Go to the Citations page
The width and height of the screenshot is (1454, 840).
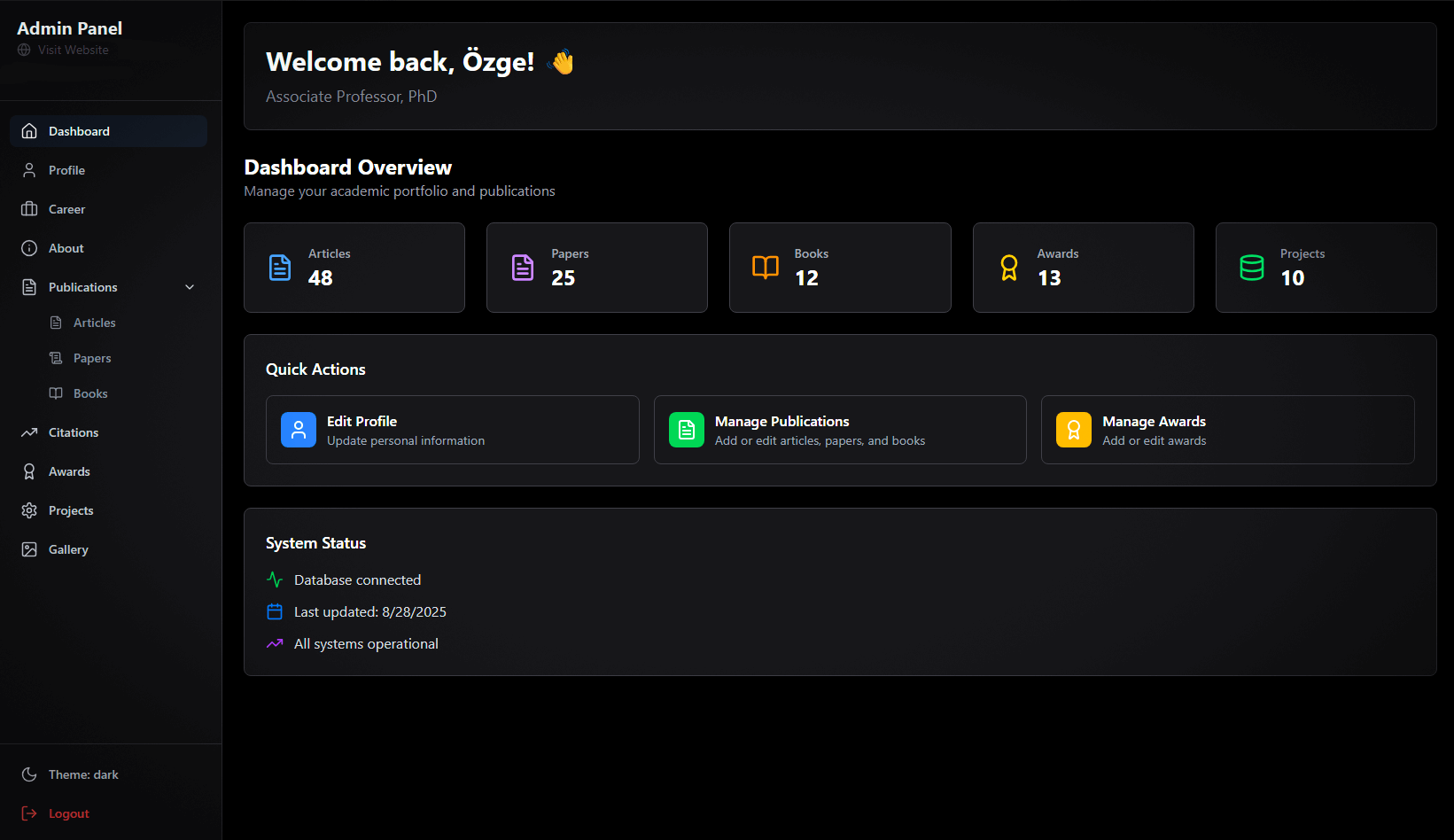click(109, 432)
